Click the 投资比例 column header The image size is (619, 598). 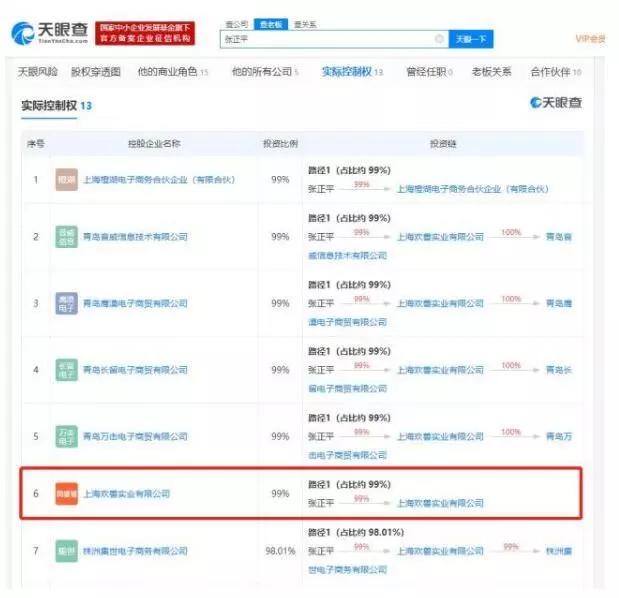click(x=280, y=144)
